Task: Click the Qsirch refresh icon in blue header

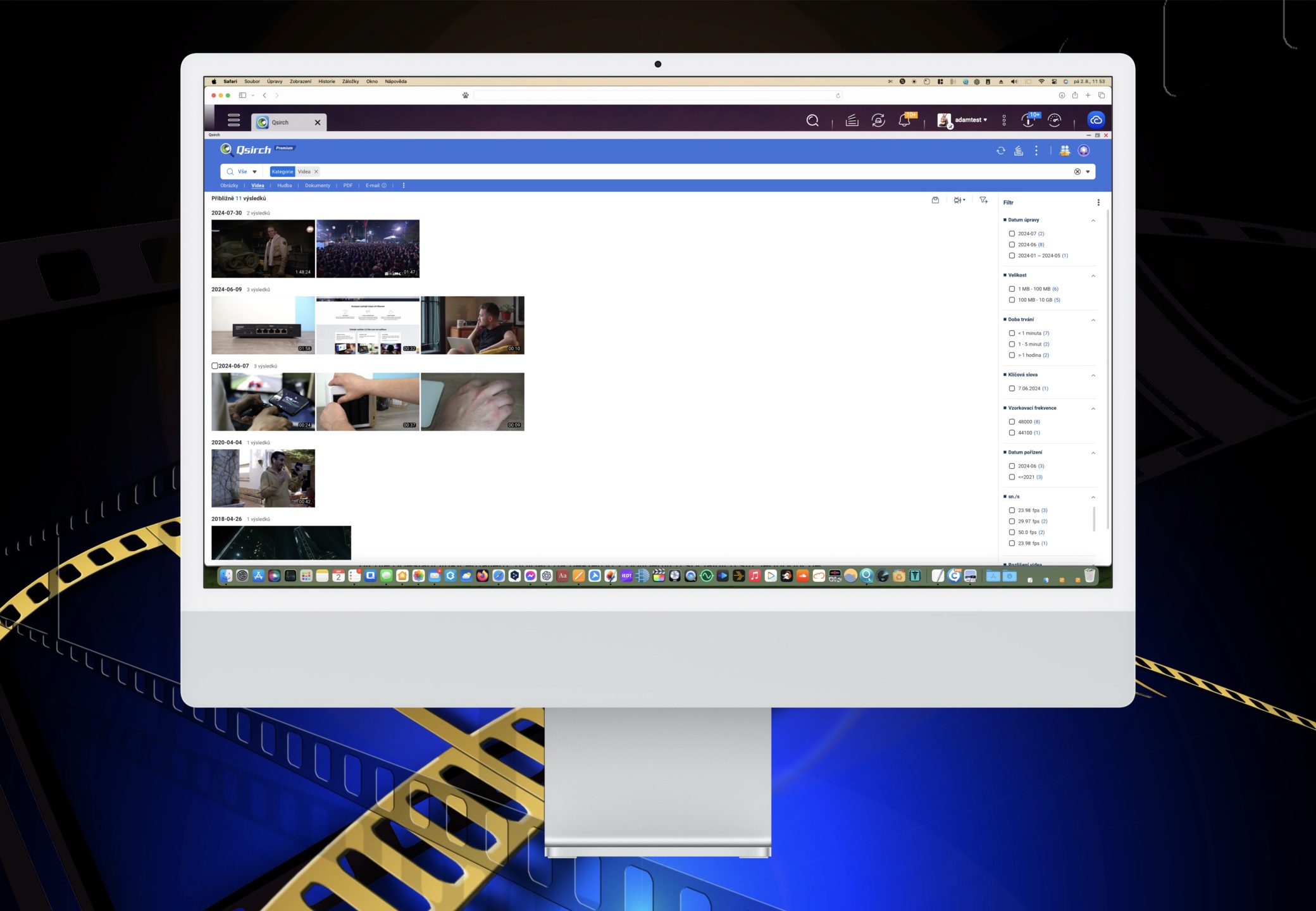Action: (x=1000, y=151)
